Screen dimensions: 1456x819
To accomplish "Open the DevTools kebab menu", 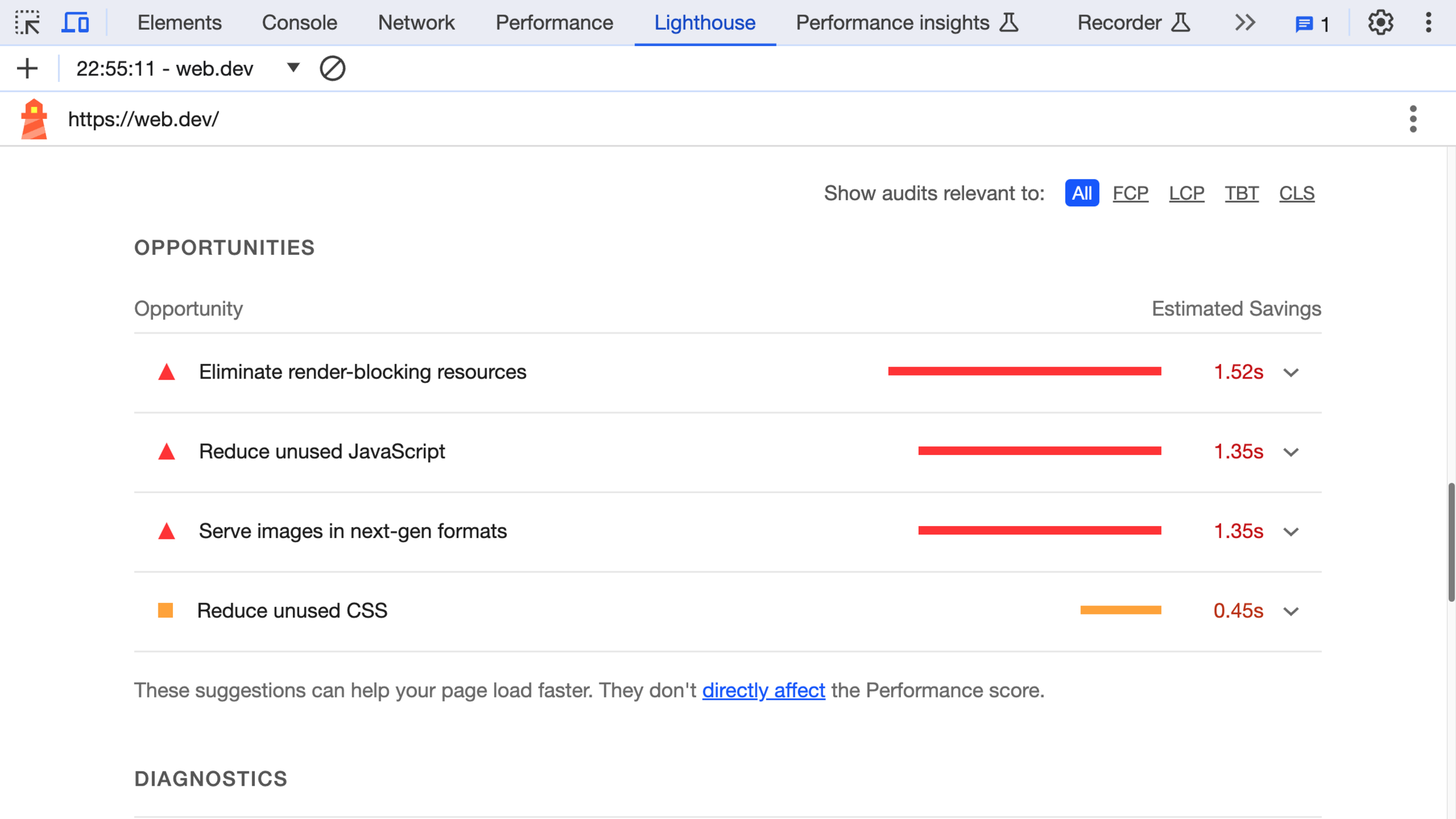I will tap(1428, 23).
